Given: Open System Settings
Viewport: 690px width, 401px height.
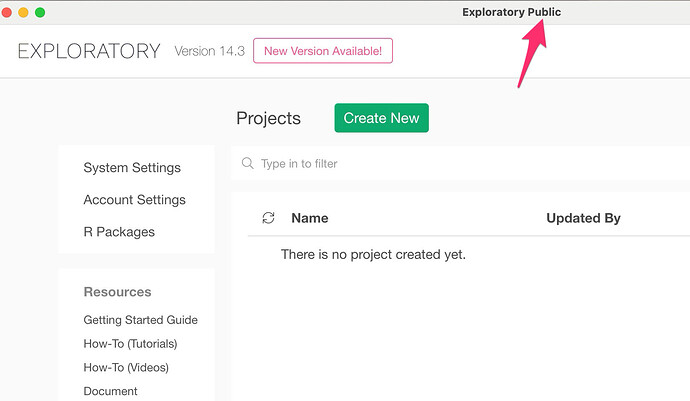Looking at the screenshot, I should [x=132, y=168].
